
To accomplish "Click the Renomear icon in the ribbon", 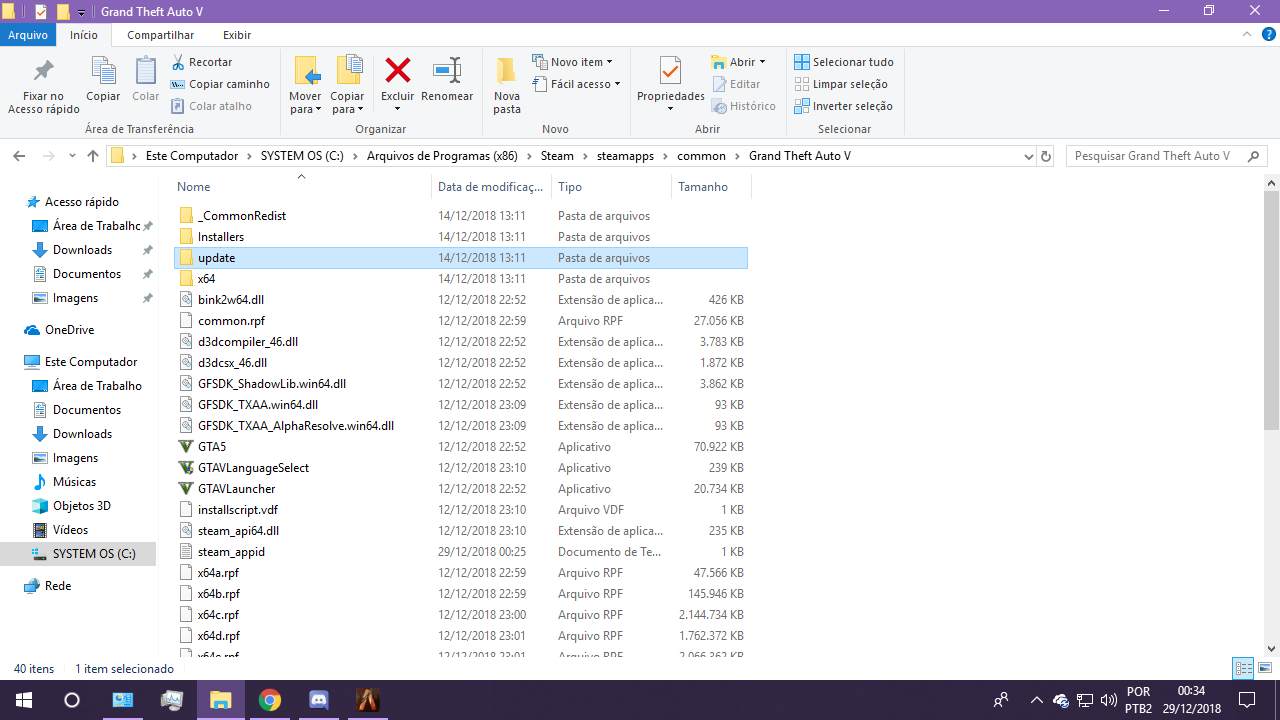I will (447, 80).
